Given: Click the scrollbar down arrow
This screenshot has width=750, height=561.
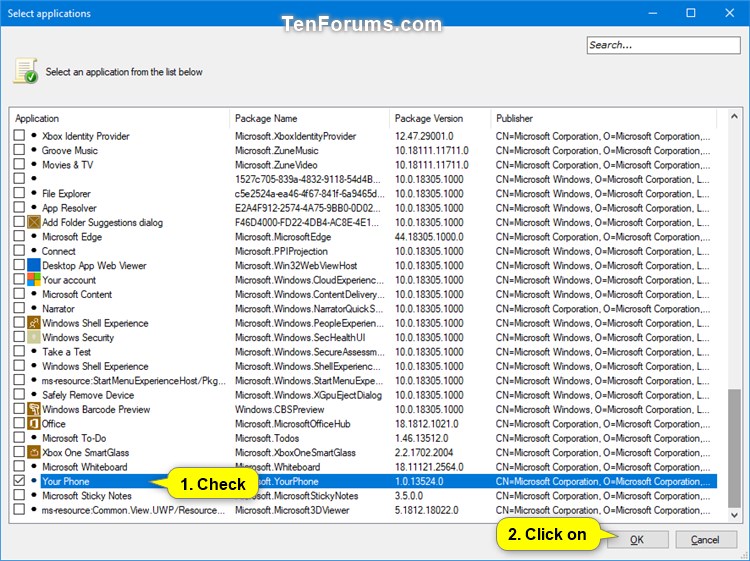Looking at the screenshot, I should click(x=734, y=515).
